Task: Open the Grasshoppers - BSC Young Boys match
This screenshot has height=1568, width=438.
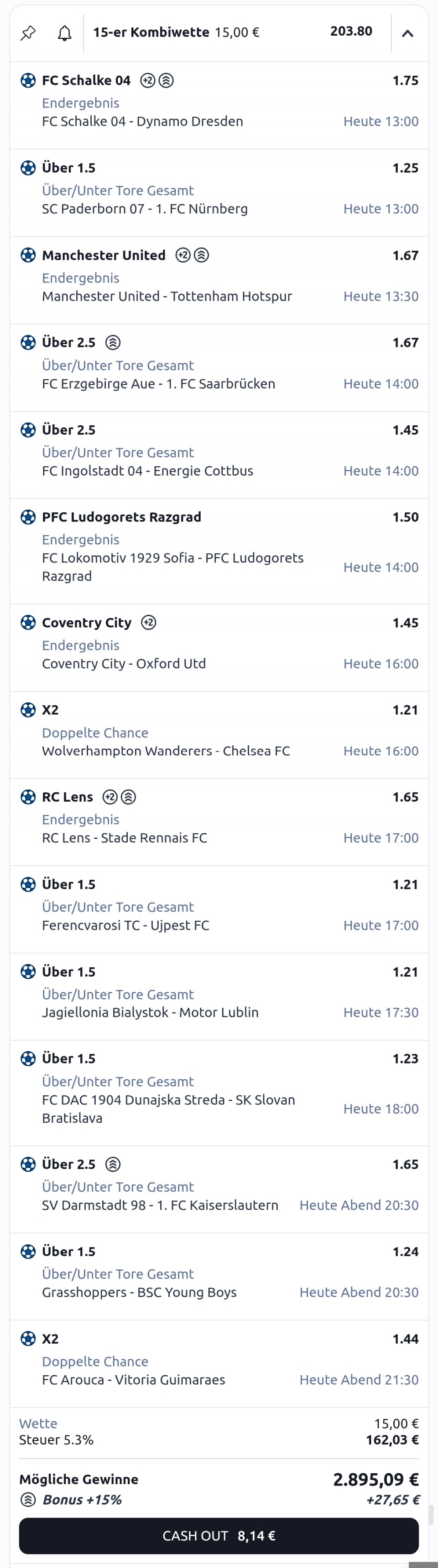Action: pyautogui.click(x=139, y=1292)
